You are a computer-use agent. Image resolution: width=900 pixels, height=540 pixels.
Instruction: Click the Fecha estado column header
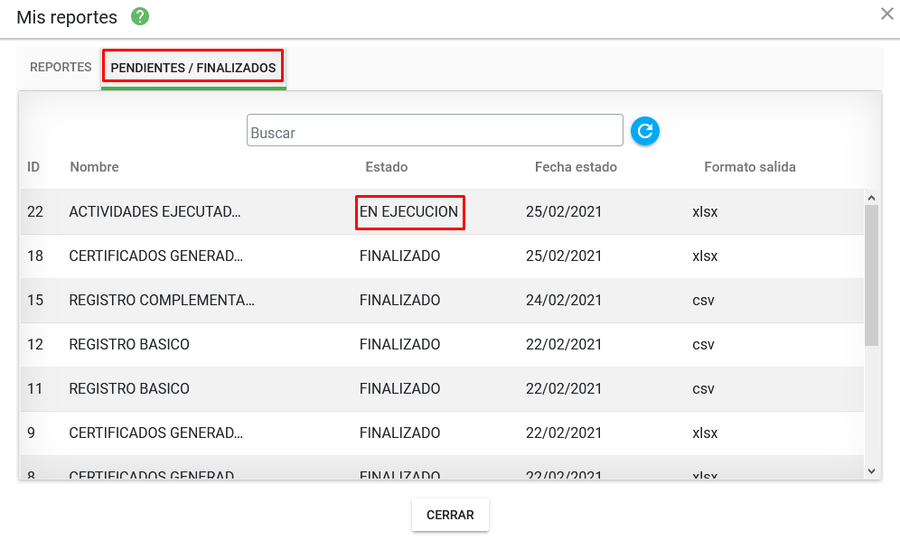(576, 167)
